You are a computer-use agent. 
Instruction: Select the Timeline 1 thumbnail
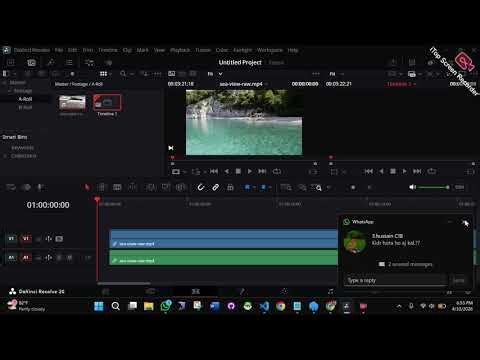coord(107,103)
